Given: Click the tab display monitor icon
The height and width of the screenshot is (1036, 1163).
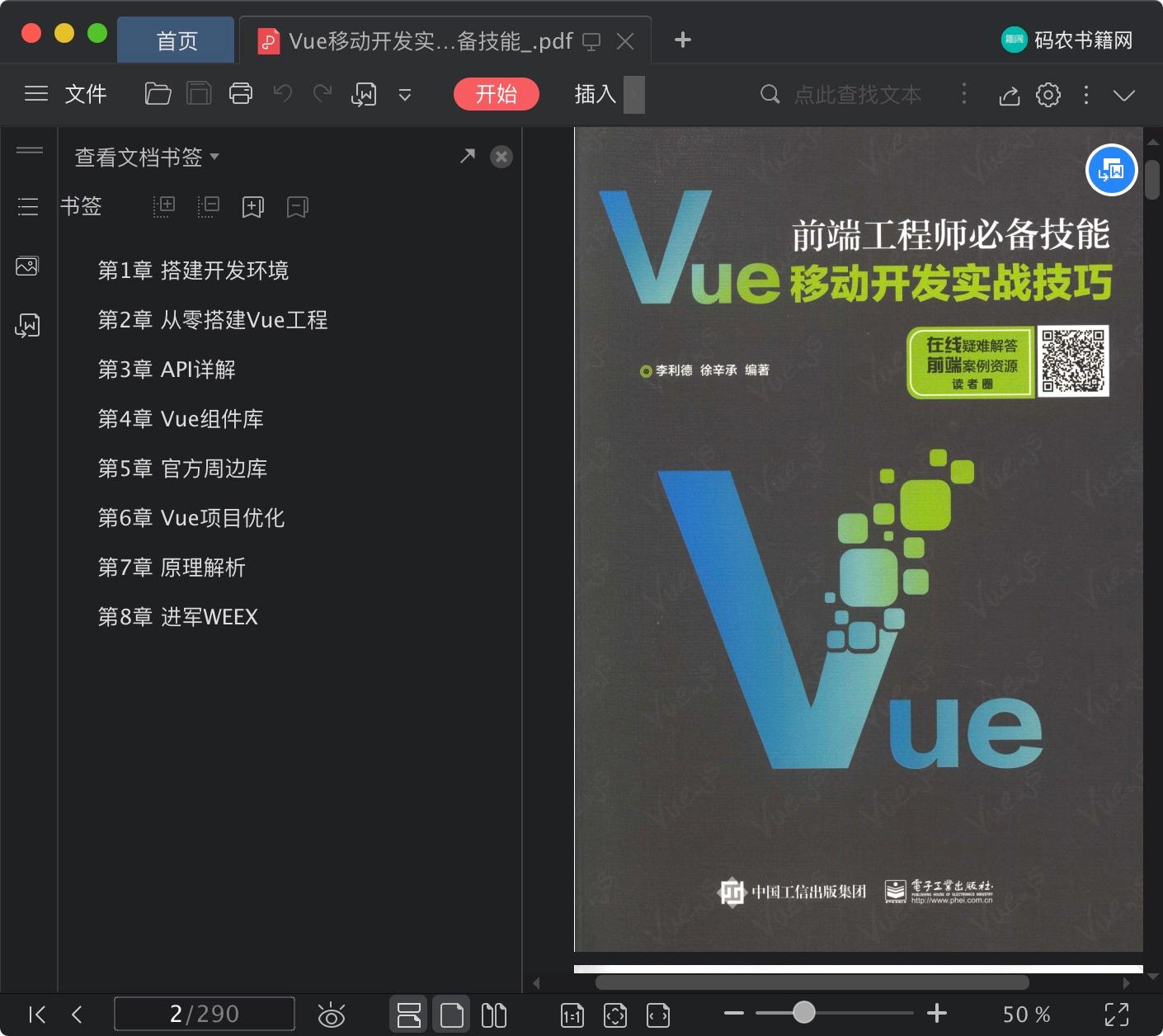Looking at the screenshot, I should [591, 41].
